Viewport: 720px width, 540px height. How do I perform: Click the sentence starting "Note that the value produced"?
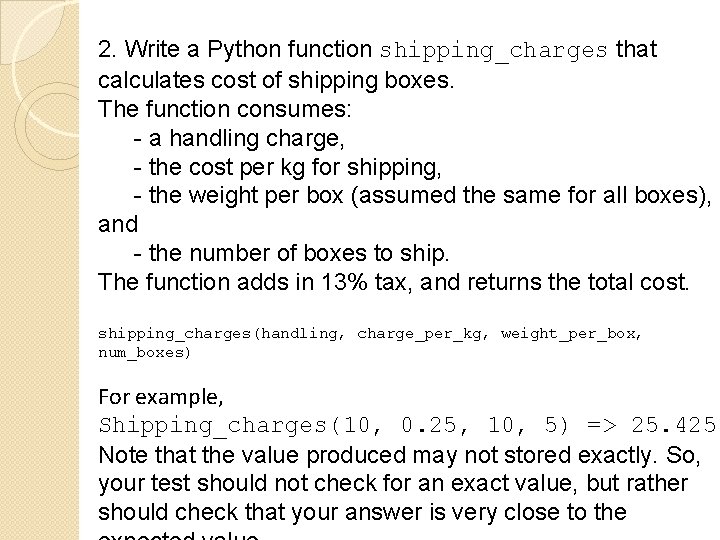coord(399,455)
